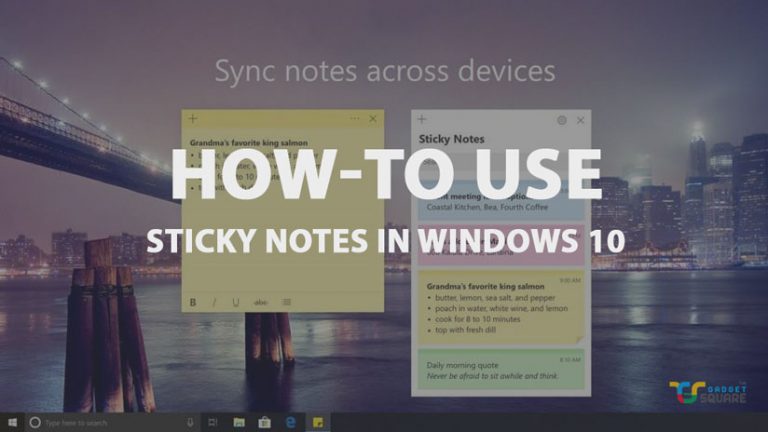768x432 pixels.
Task: Open the Windows Start menu
Action: [13, 422]
